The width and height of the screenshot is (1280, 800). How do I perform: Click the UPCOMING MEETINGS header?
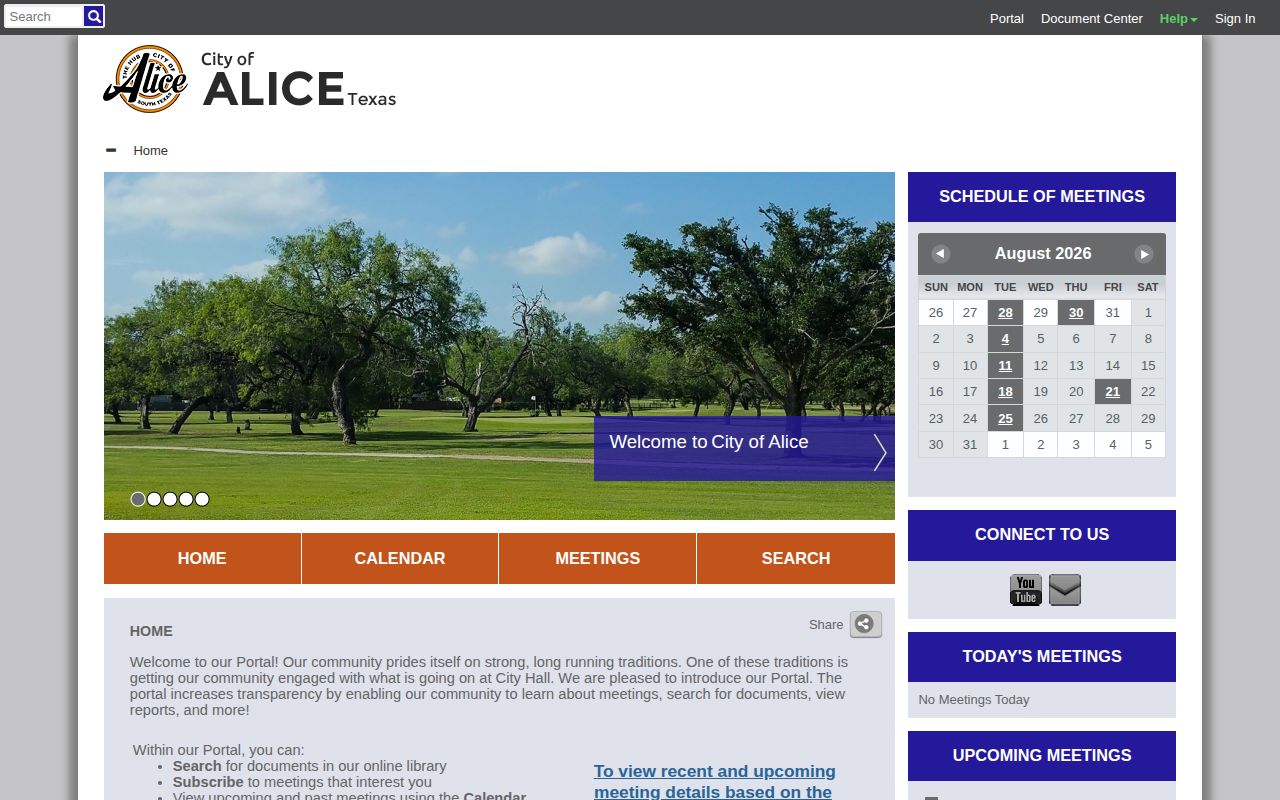tap(1042, 756)
